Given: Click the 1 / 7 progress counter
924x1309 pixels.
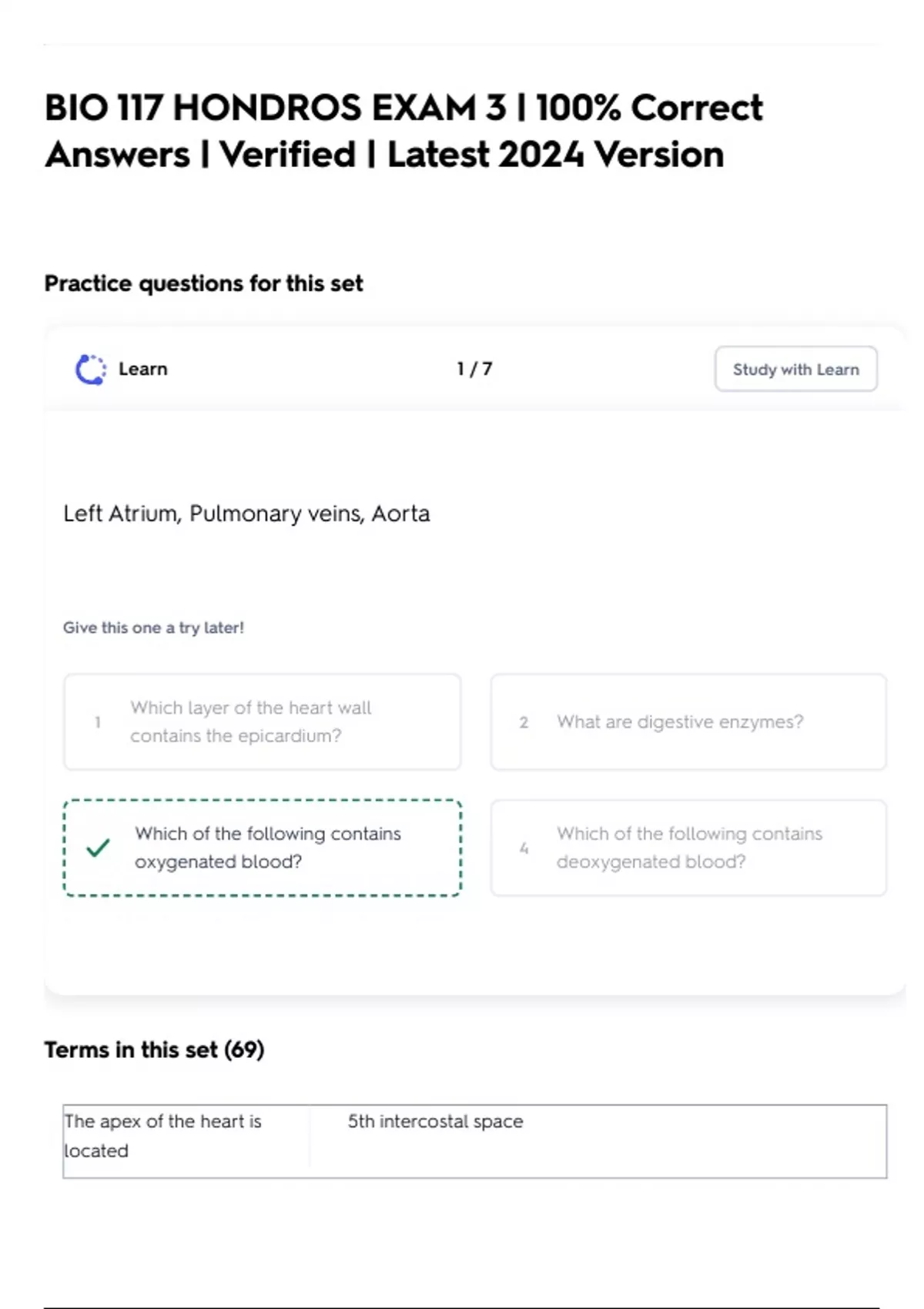Looking at the screenshot, I should [474, 369].
